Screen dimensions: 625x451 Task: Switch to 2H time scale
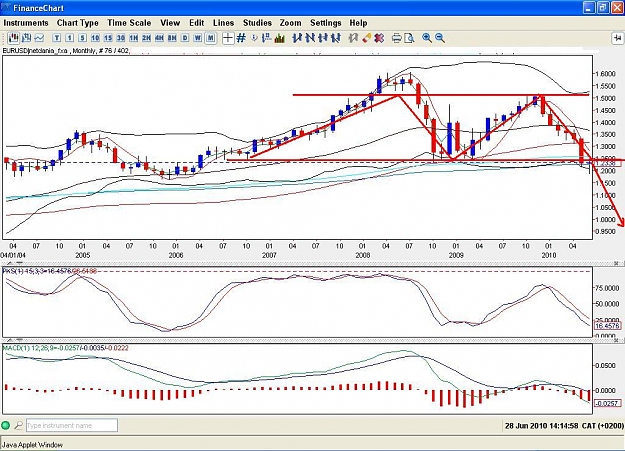pos(146,38)
